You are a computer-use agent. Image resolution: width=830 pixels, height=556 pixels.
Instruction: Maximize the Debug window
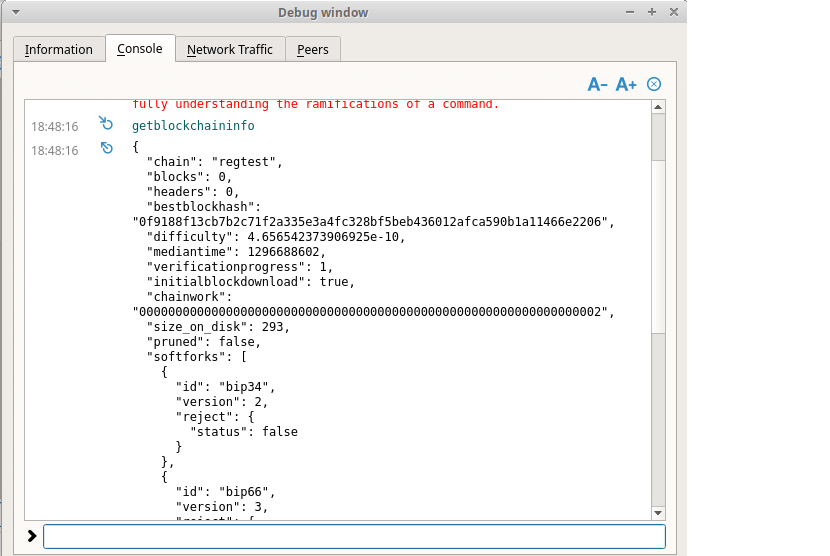point(652,12)
